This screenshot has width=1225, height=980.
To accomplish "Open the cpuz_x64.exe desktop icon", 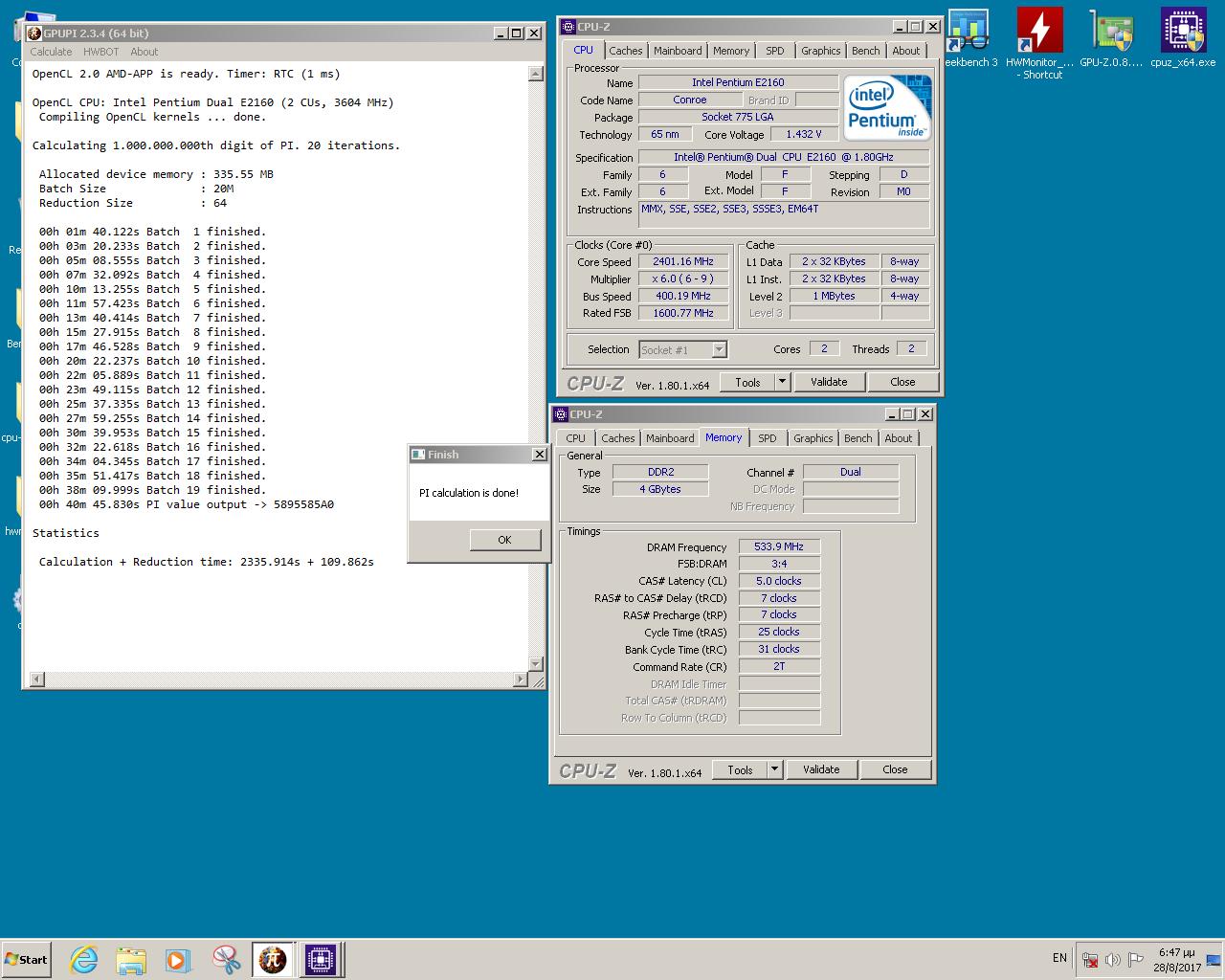I will (x=1183, y=38).
